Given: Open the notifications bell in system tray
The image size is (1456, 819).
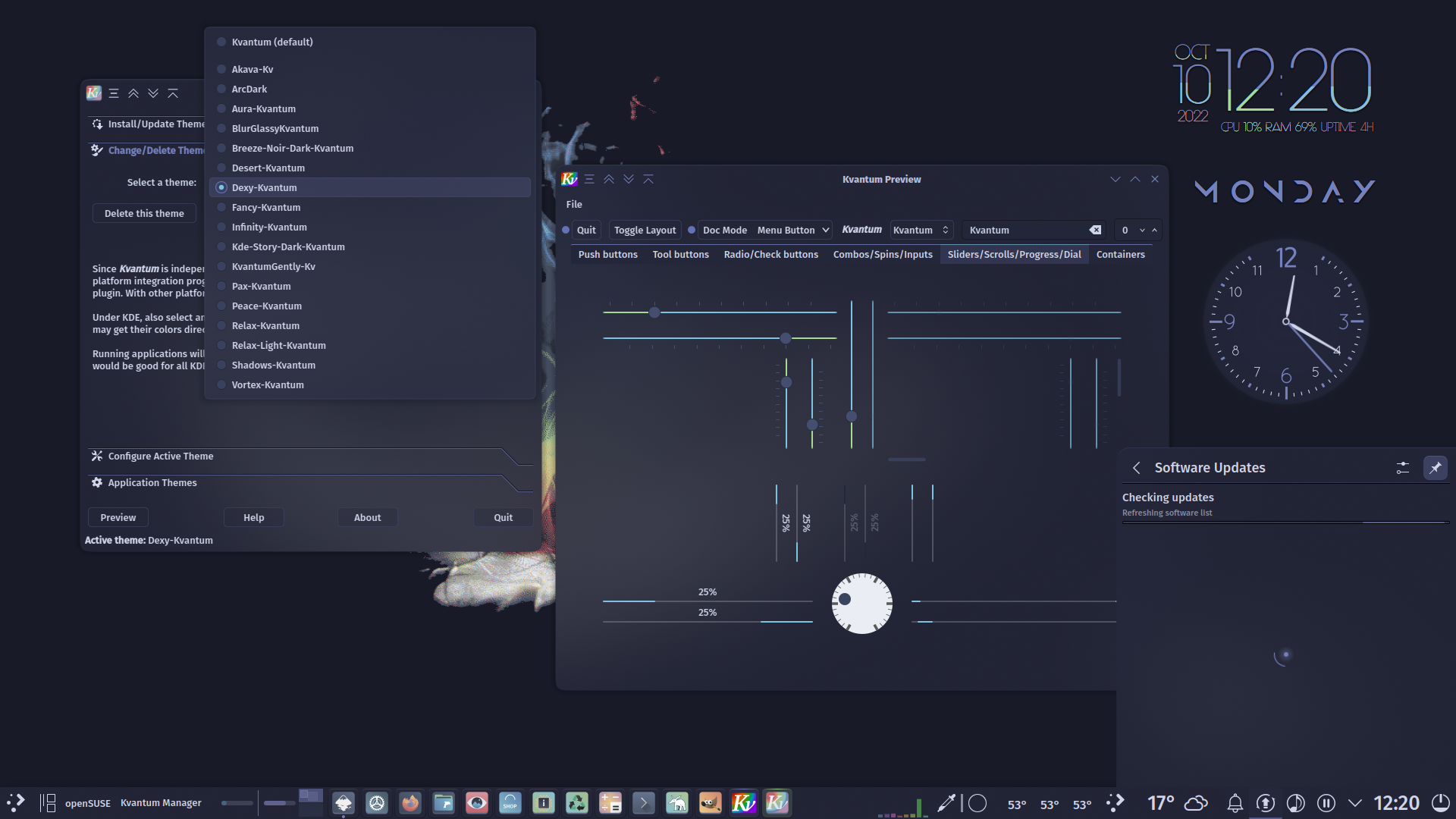Looking at the screenshot, I should point(1235,803).
